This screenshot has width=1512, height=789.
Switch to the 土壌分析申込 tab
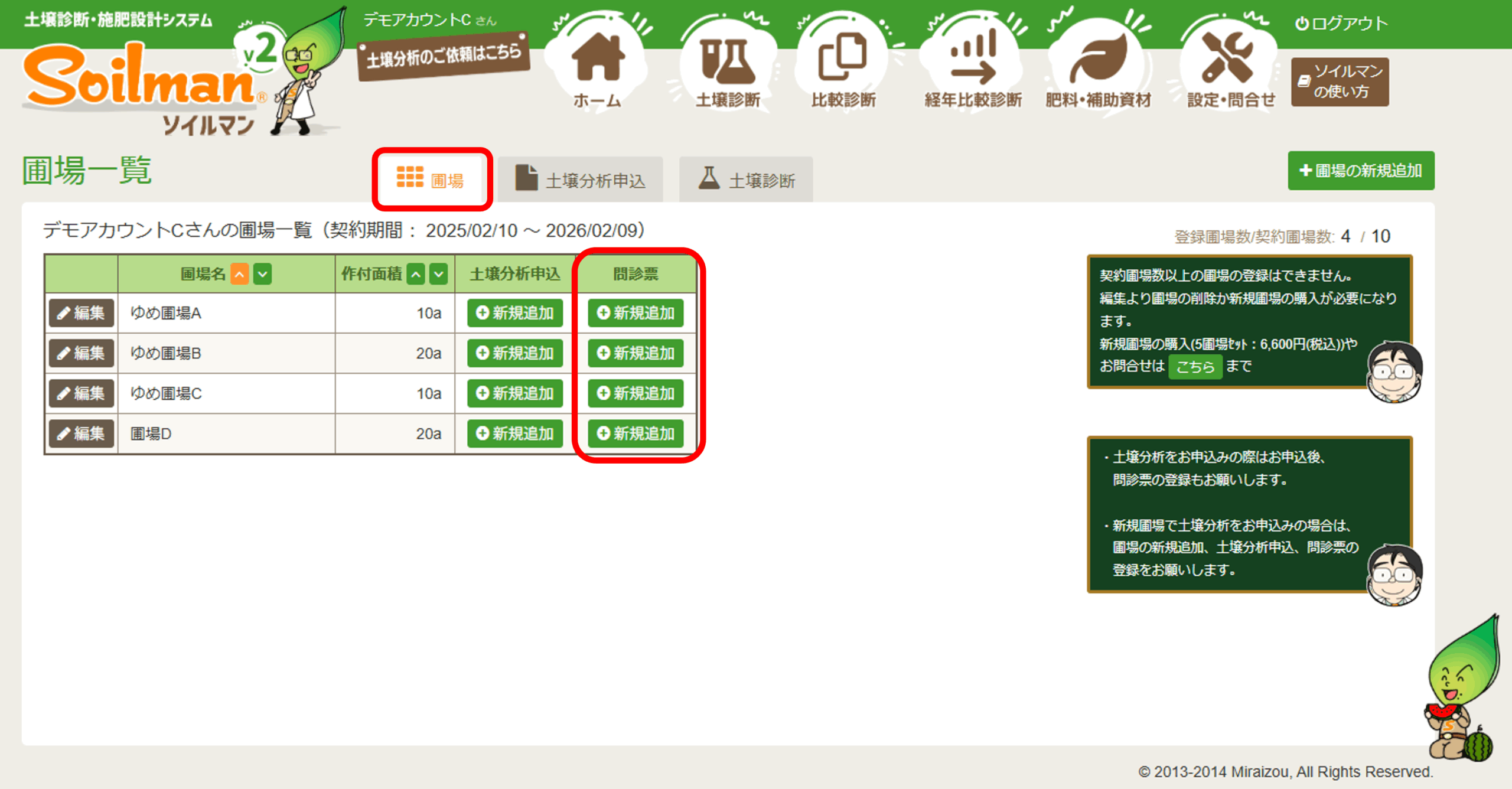click(x=580, y=180)
